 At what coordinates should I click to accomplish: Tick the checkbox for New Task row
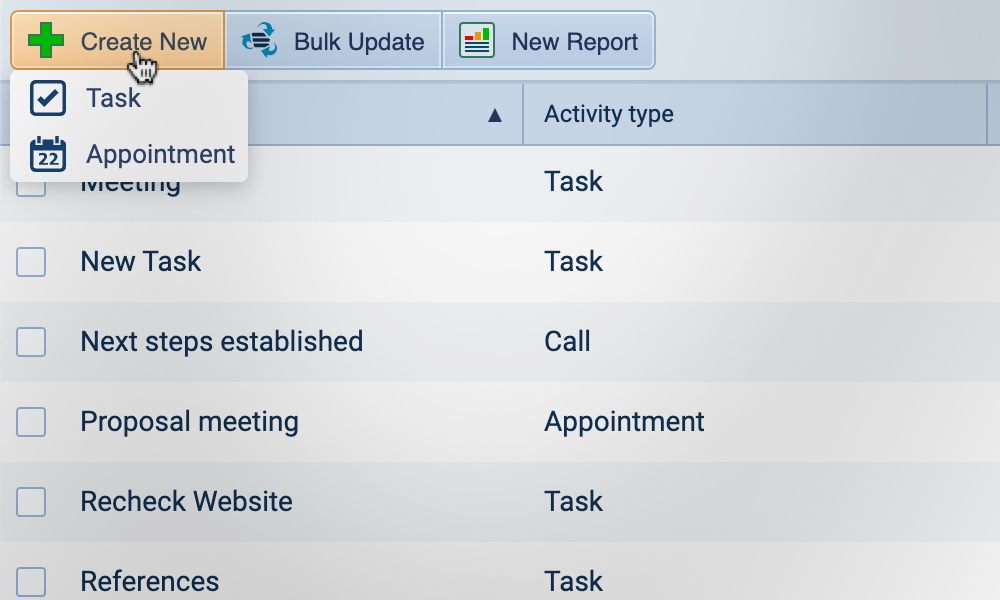31,262
